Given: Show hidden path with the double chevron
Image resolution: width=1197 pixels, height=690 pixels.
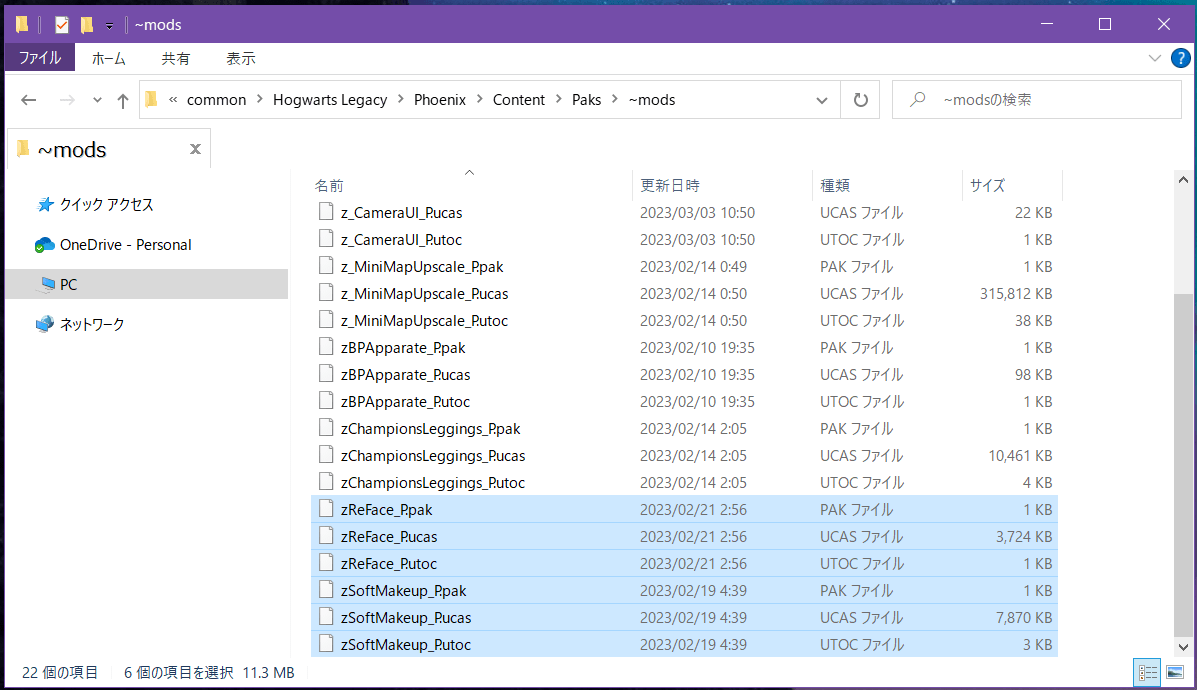Looking at the screenshot, I should pos(173,100).
